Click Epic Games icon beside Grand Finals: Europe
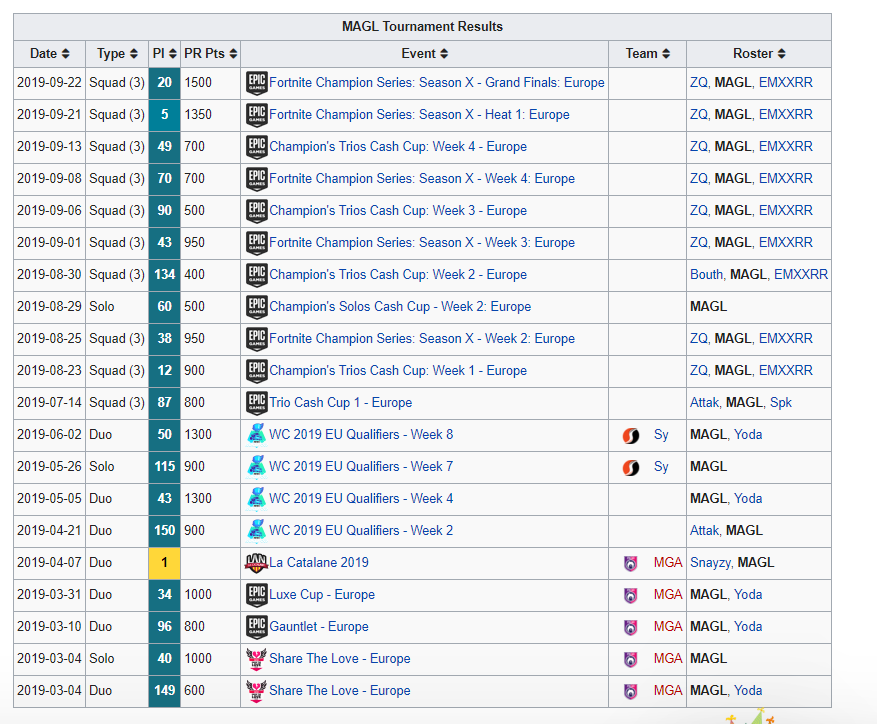This screenshot has height=724, width=877. tap(257, 83)
